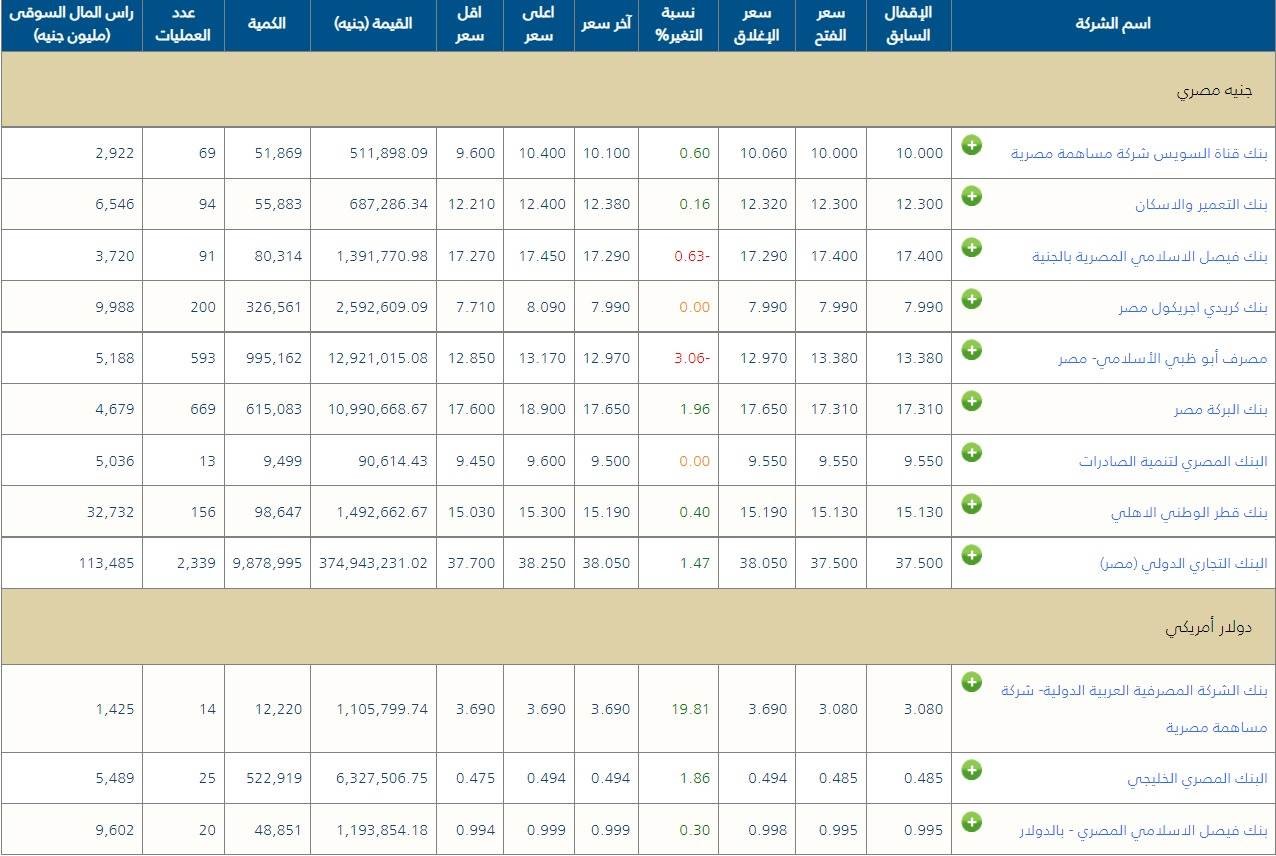This screenshot has height=856, width=1276.
Task: Click market cap cell 9,988
Action: point(115,308)
